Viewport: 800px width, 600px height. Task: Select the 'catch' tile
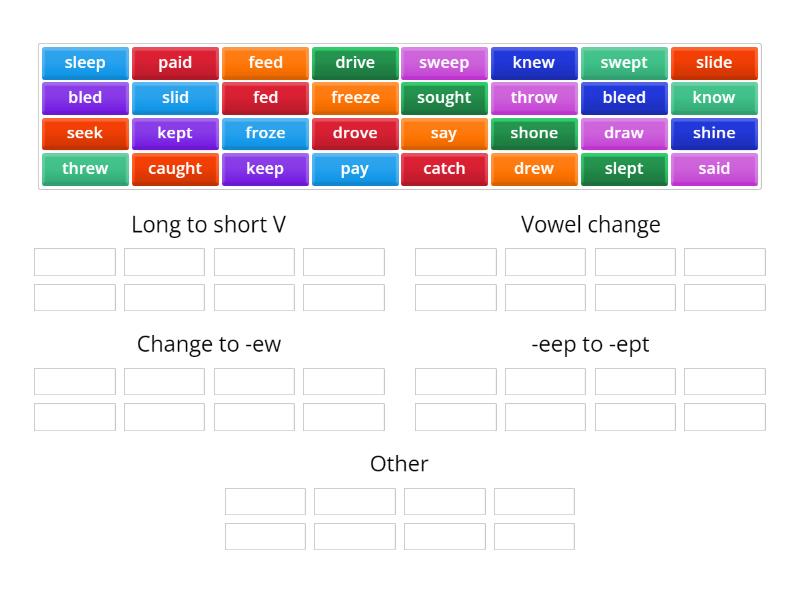(444, 169)
